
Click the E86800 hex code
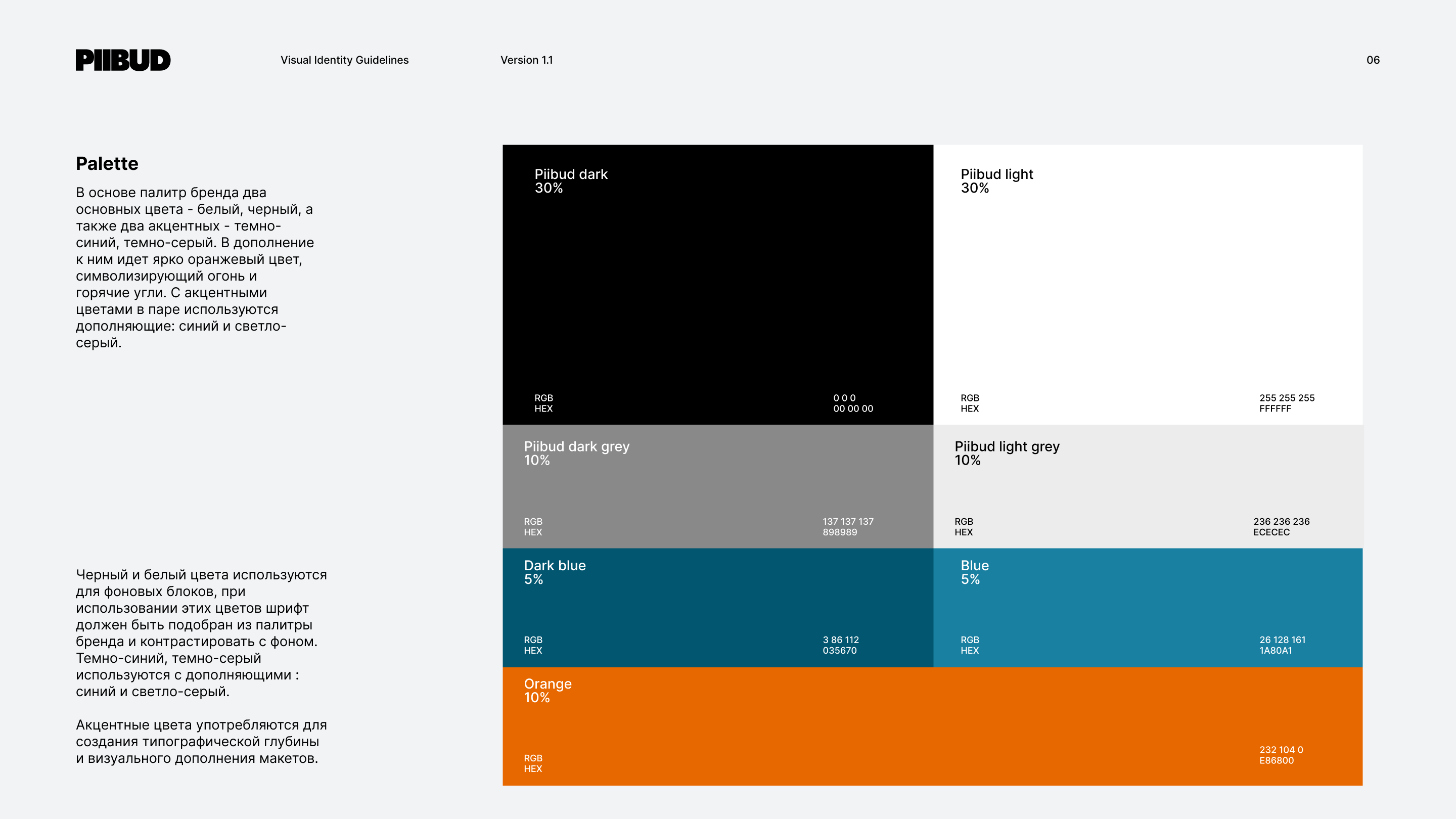[x=1276, y=760]
